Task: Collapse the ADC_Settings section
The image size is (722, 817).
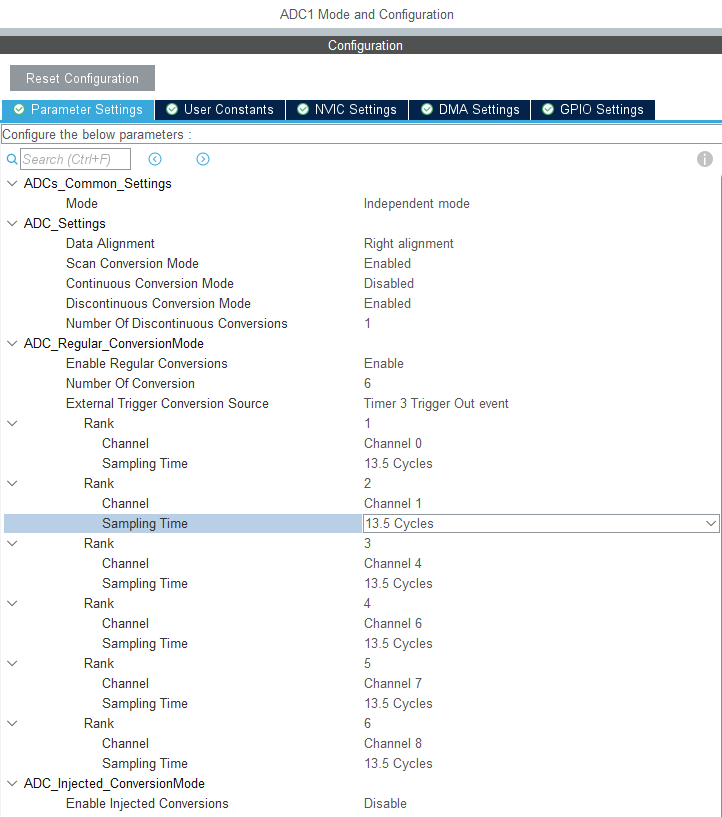Action: 12,223
